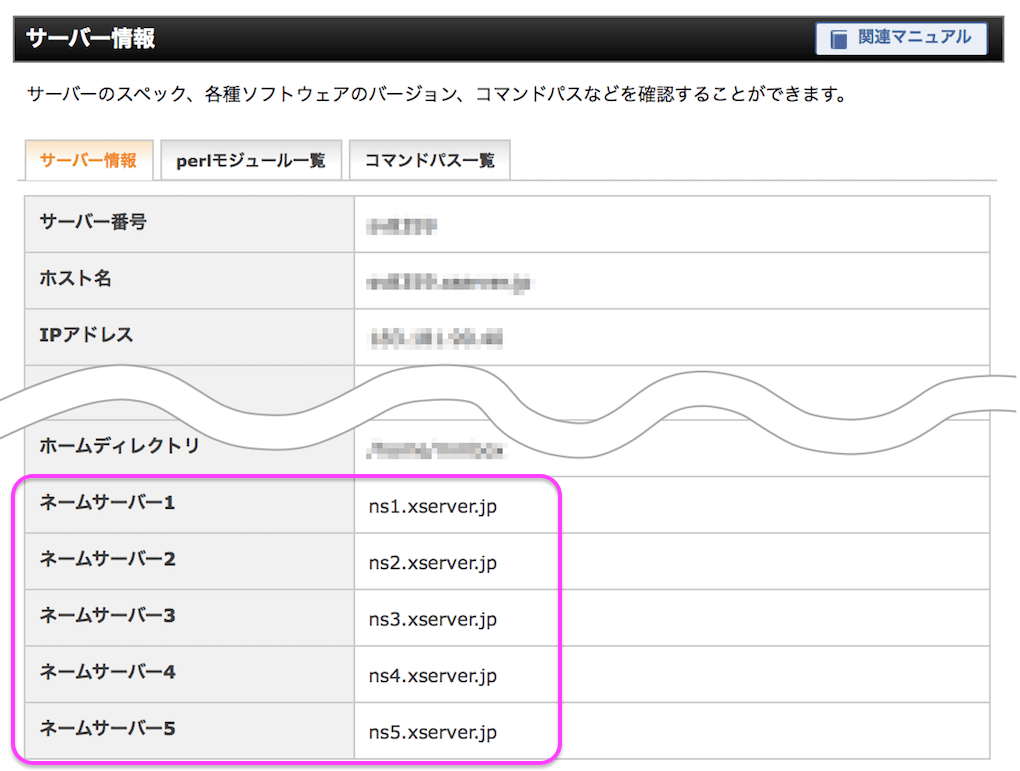Click the blurred ホスト名 value
1020x771 pixels.
coord(449,283)
